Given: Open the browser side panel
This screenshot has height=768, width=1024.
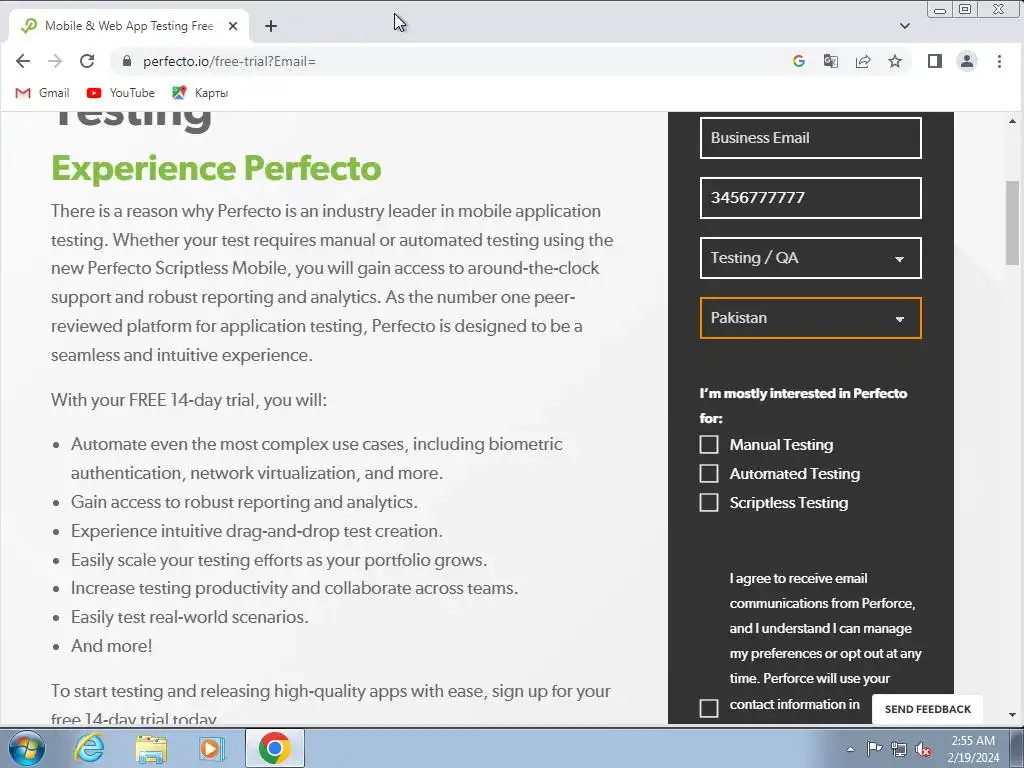Looking at the screenshot, I should point(935,61).
